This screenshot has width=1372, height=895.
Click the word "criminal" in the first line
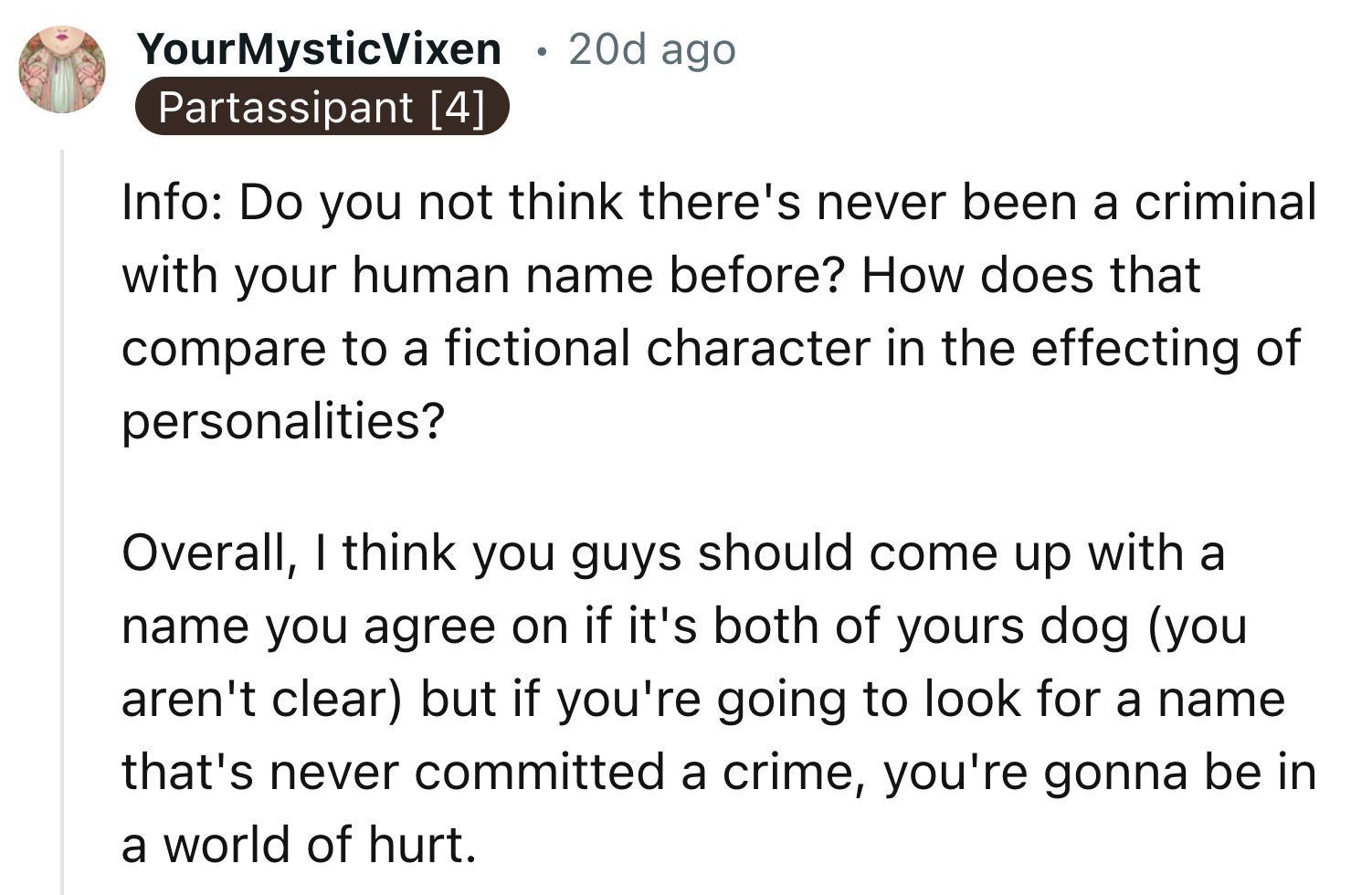[x=1225, y=202]
